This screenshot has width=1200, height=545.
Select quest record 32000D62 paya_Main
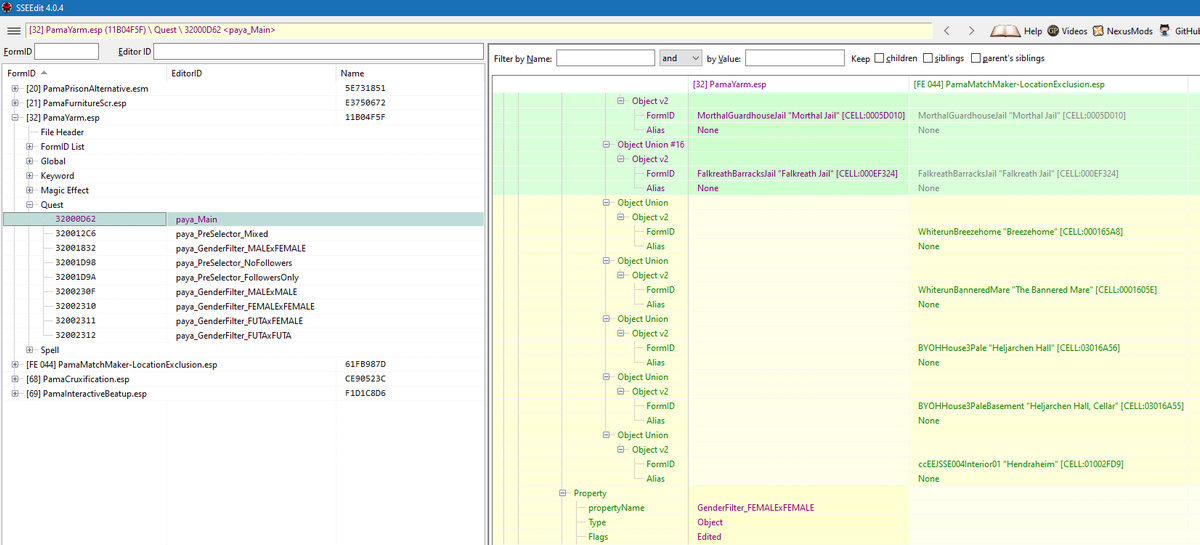click(243, 219)
